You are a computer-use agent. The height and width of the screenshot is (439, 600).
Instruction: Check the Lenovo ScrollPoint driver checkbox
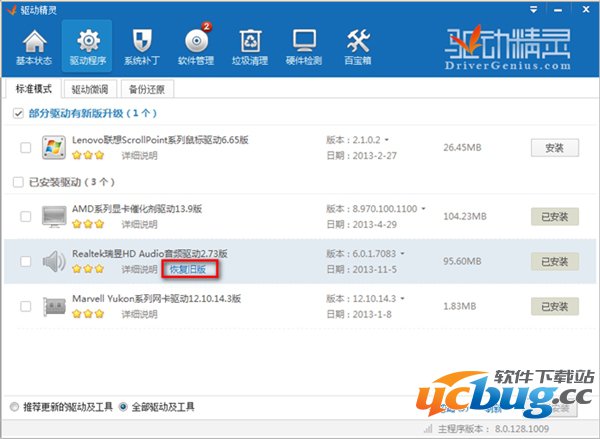tap(26, 147)
